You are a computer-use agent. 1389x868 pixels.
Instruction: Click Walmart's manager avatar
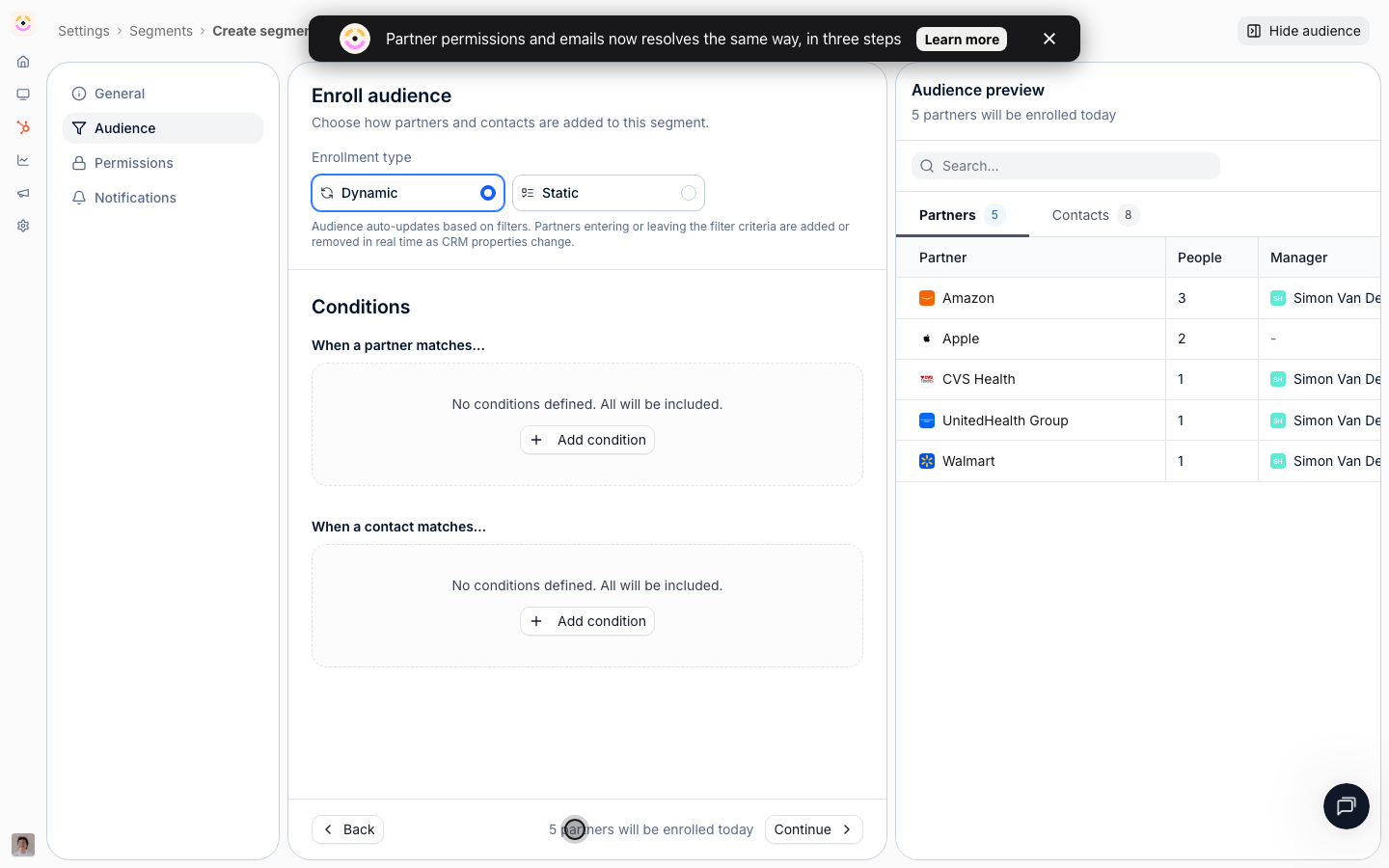[1278, 461]
